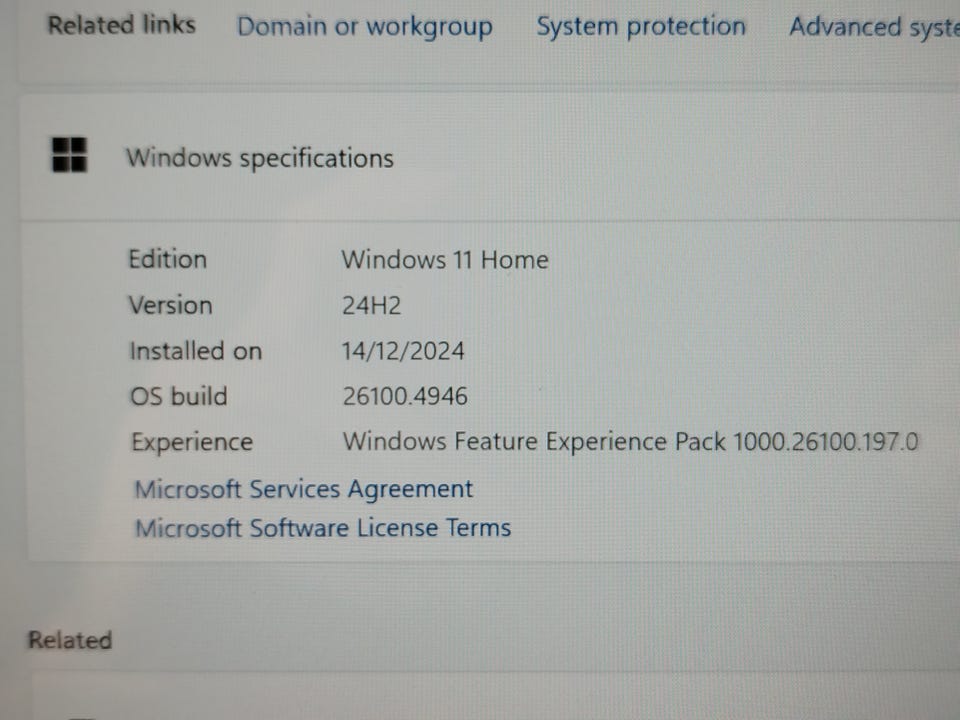The image size is (960, 720).
Task: Collapse the Windows specifications section header
Action: (490, 157)
